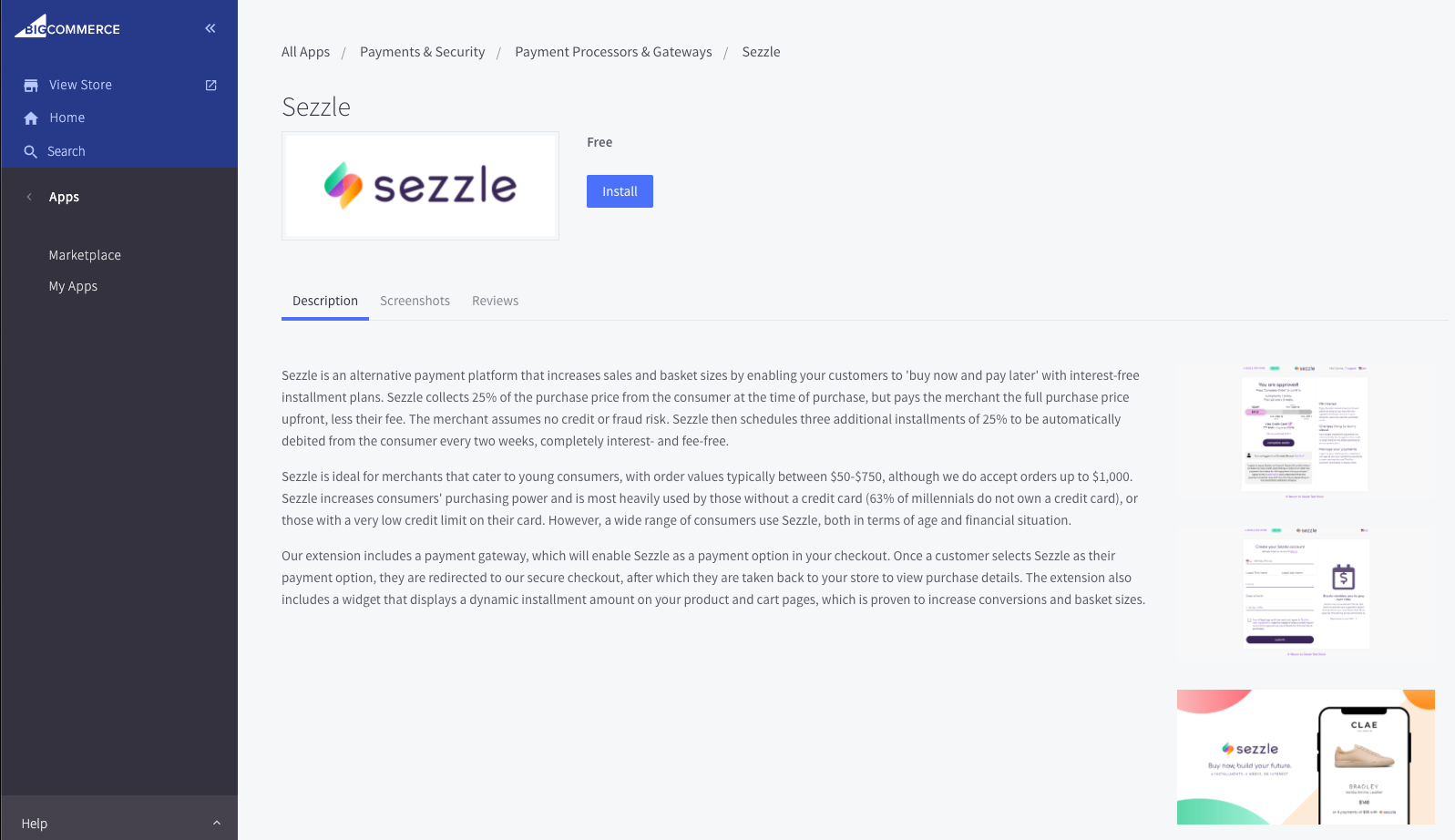Switch to the Screenshots tab
This screenshot has height=840, width=1455.
coord(415,300)
